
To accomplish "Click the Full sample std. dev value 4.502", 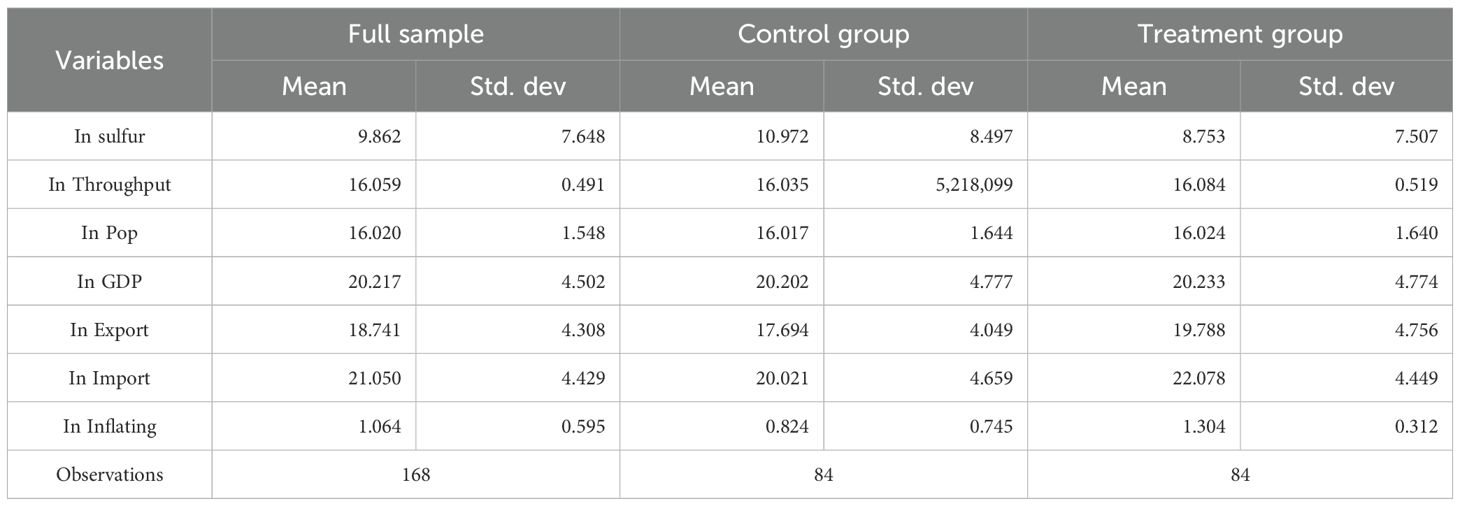I will coord(582,282).
